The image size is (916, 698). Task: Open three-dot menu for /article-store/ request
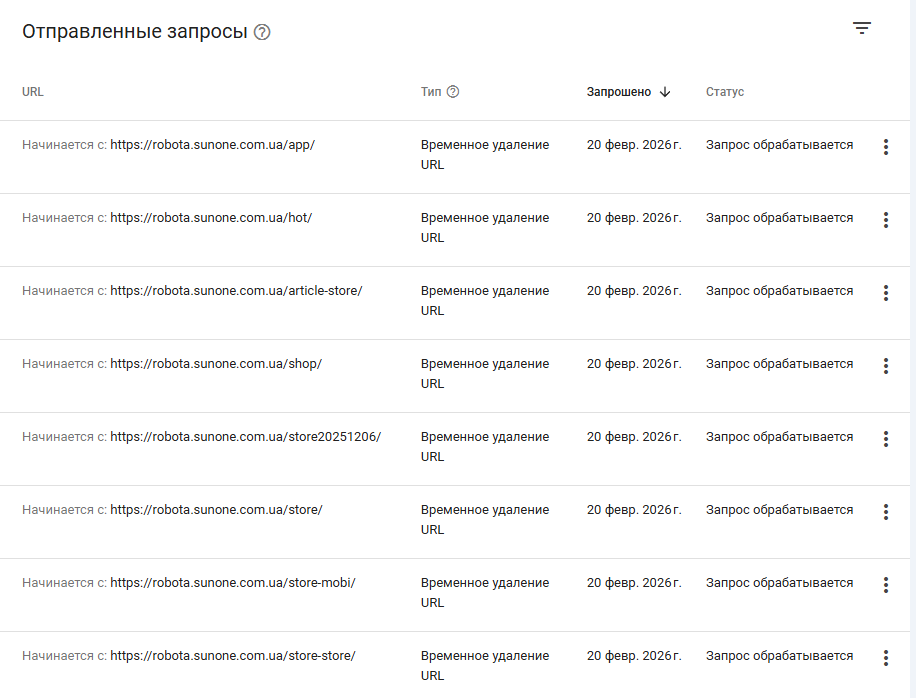click(885, 293)
